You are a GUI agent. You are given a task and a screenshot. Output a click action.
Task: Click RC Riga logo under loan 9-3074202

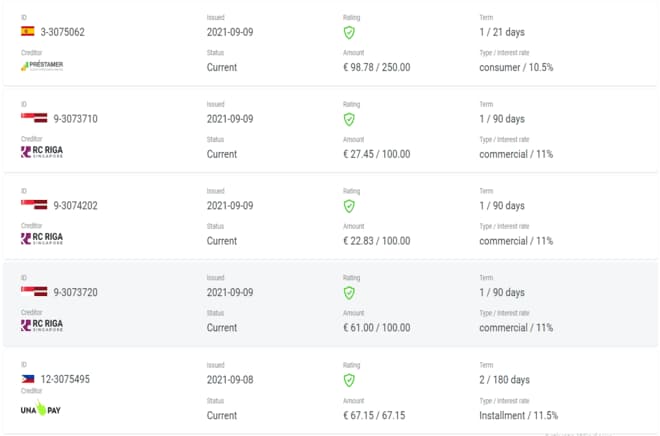42,238
